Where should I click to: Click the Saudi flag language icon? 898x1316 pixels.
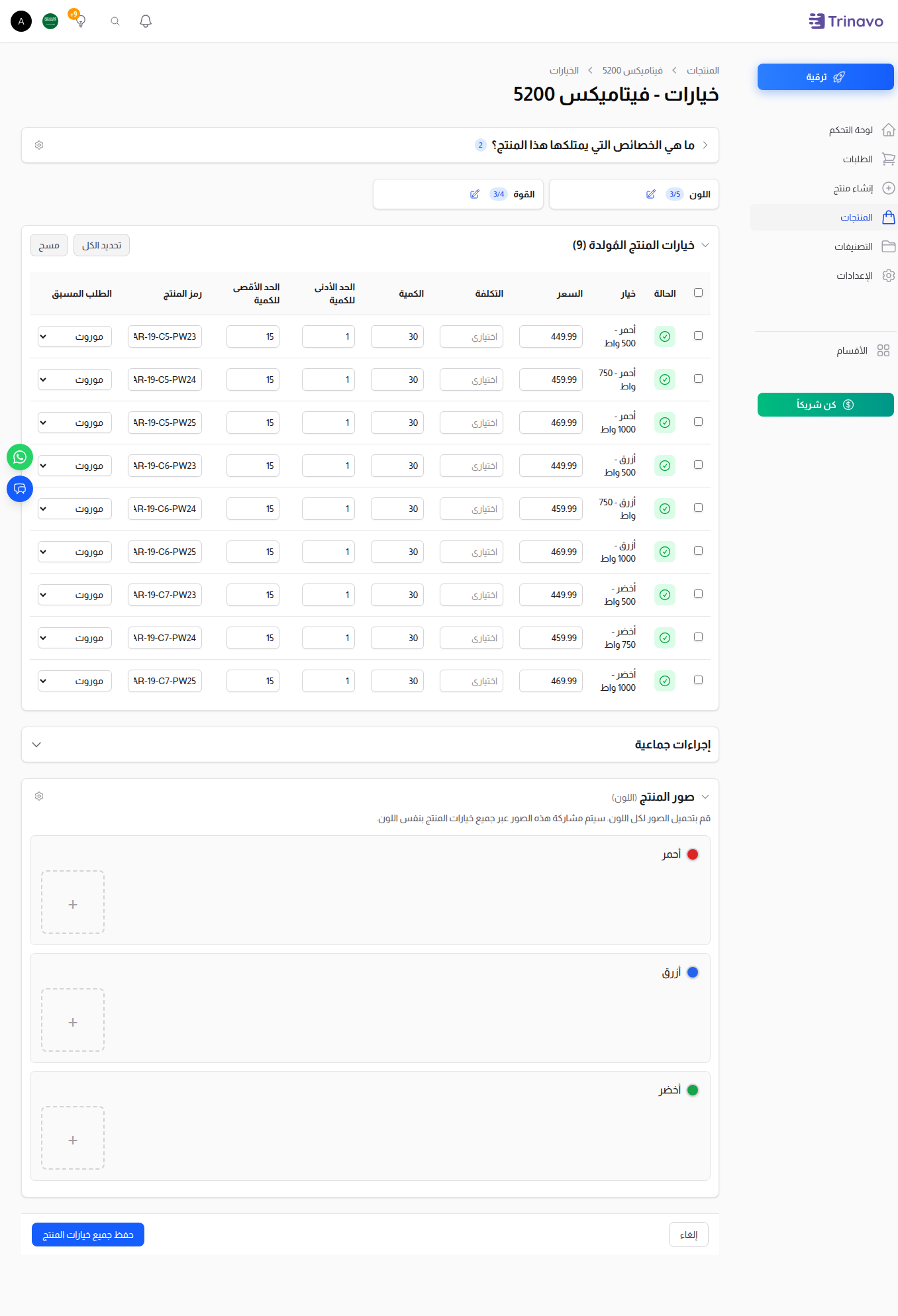[50, 21]
